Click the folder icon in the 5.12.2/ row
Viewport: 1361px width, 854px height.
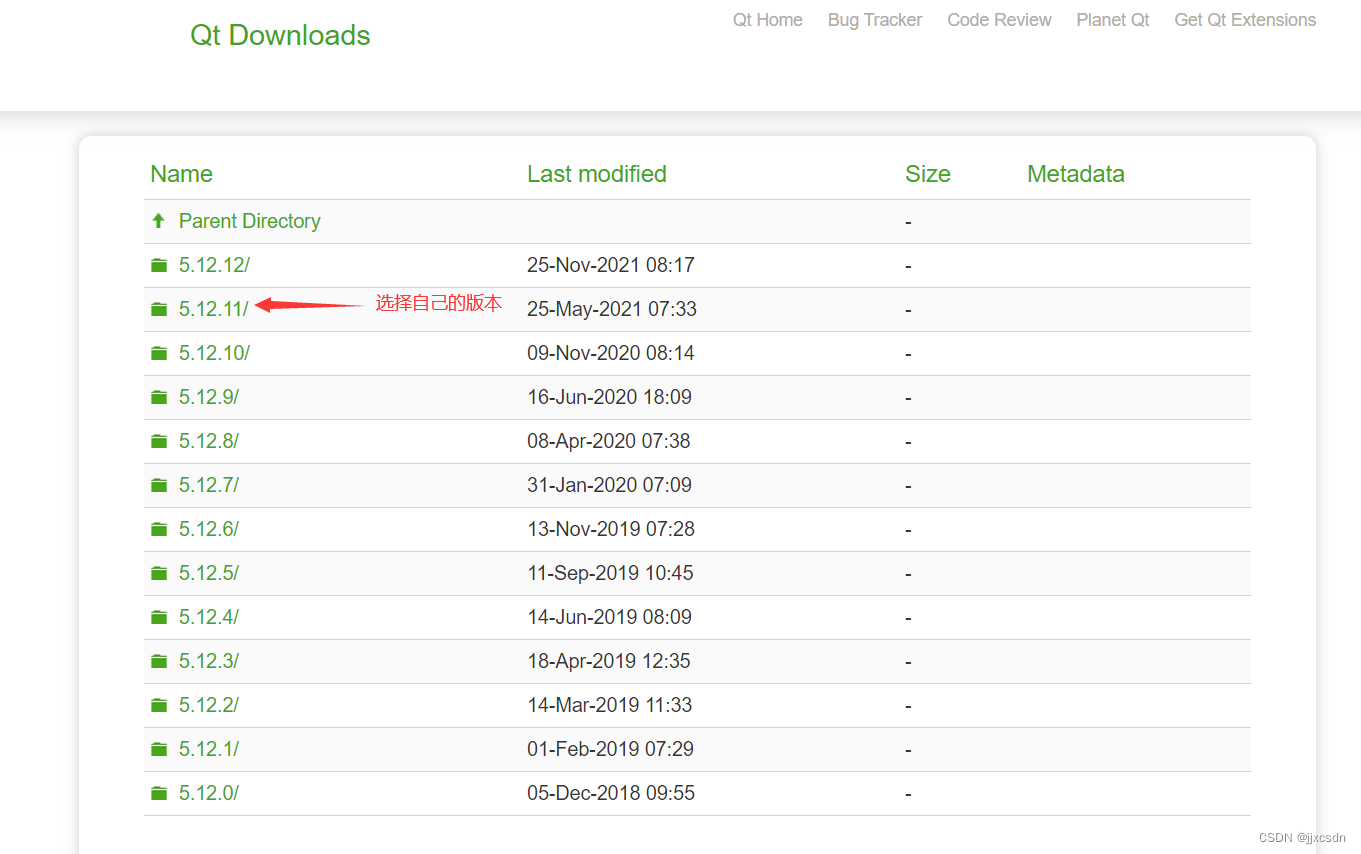click(x=158, y=705)
